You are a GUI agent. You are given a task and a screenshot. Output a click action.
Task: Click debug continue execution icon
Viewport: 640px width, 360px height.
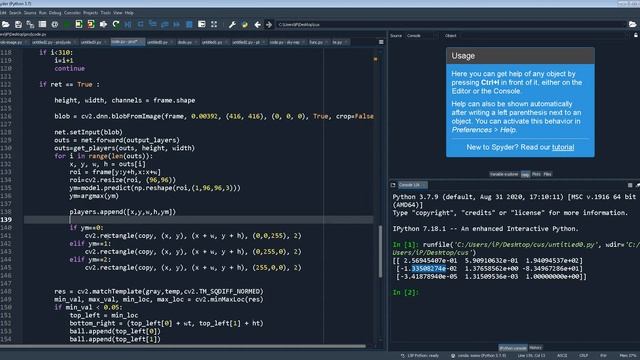point(177,24)
